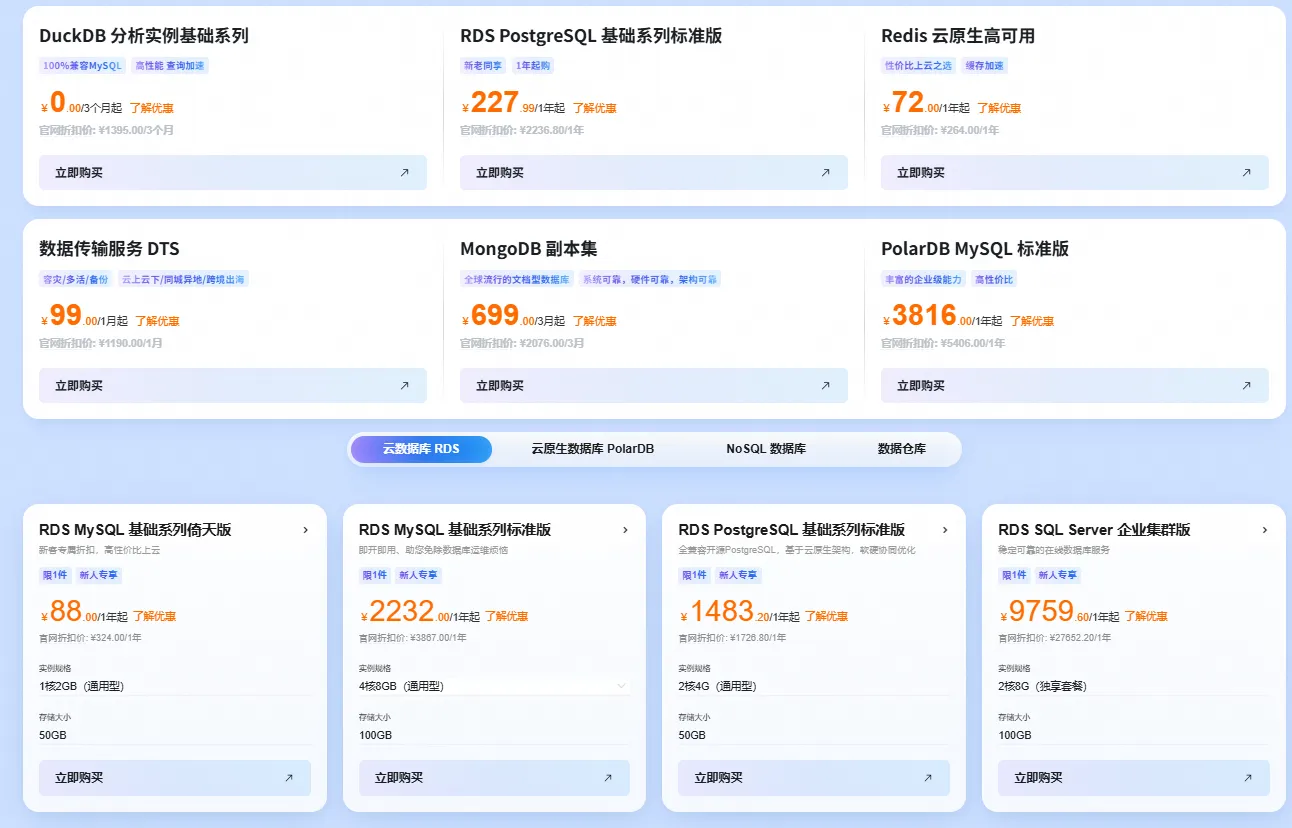Select the 云数据库 RDS tab
Screen dimensions: 1292x828
point(421,449)
